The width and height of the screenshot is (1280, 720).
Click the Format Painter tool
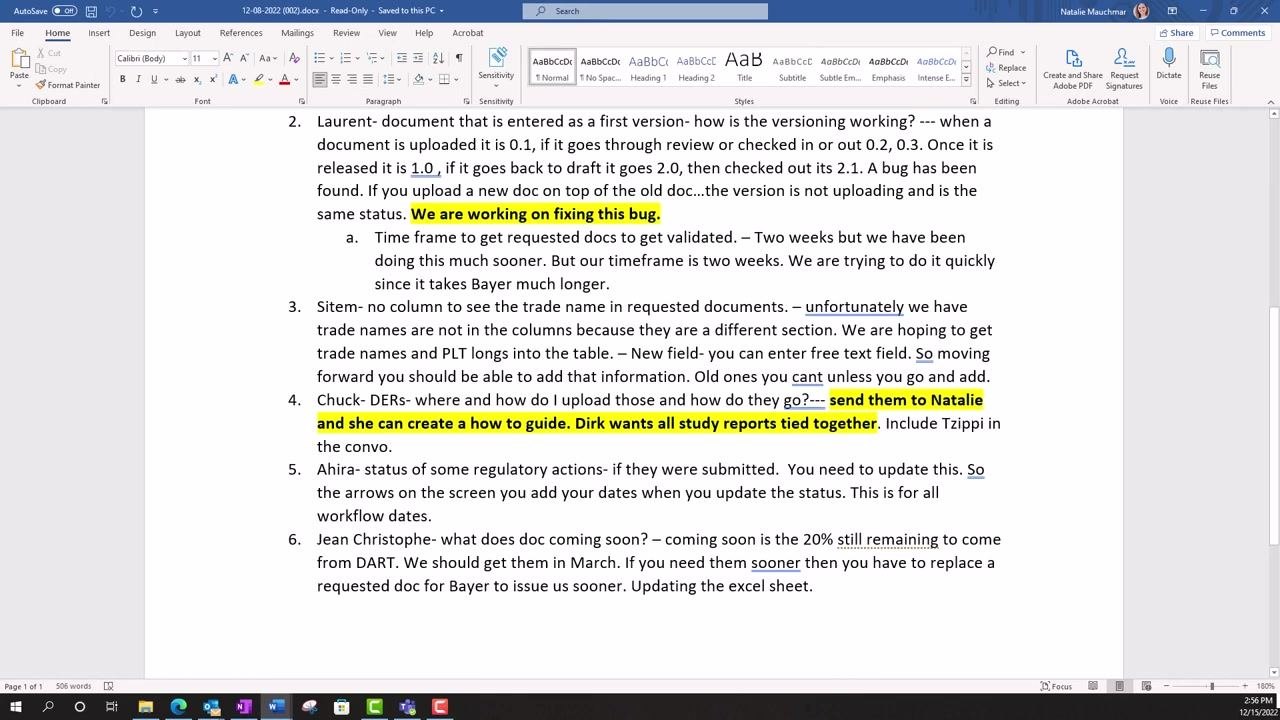68,85
